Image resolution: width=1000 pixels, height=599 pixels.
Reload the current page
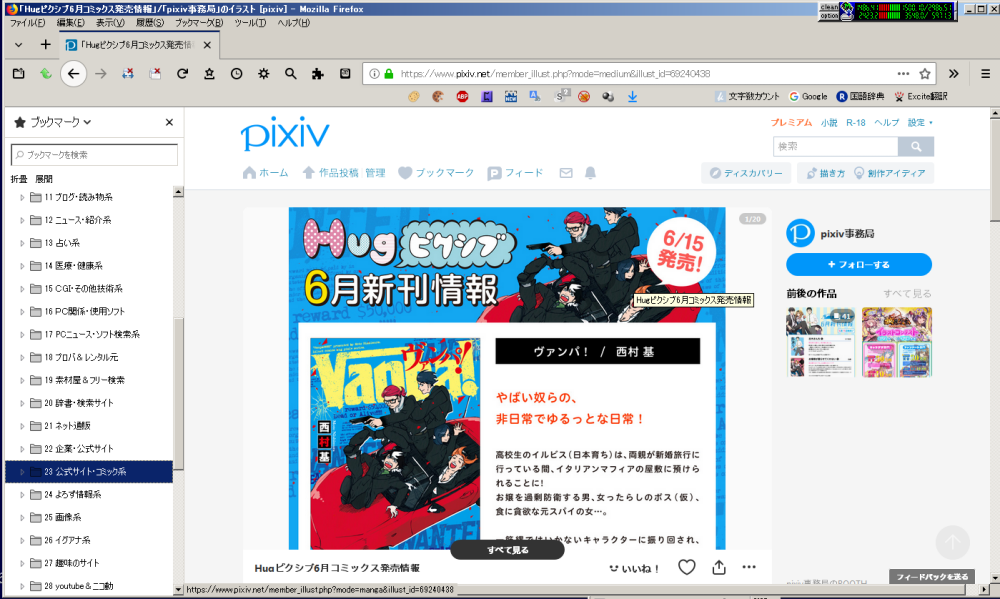click(182, 74)
